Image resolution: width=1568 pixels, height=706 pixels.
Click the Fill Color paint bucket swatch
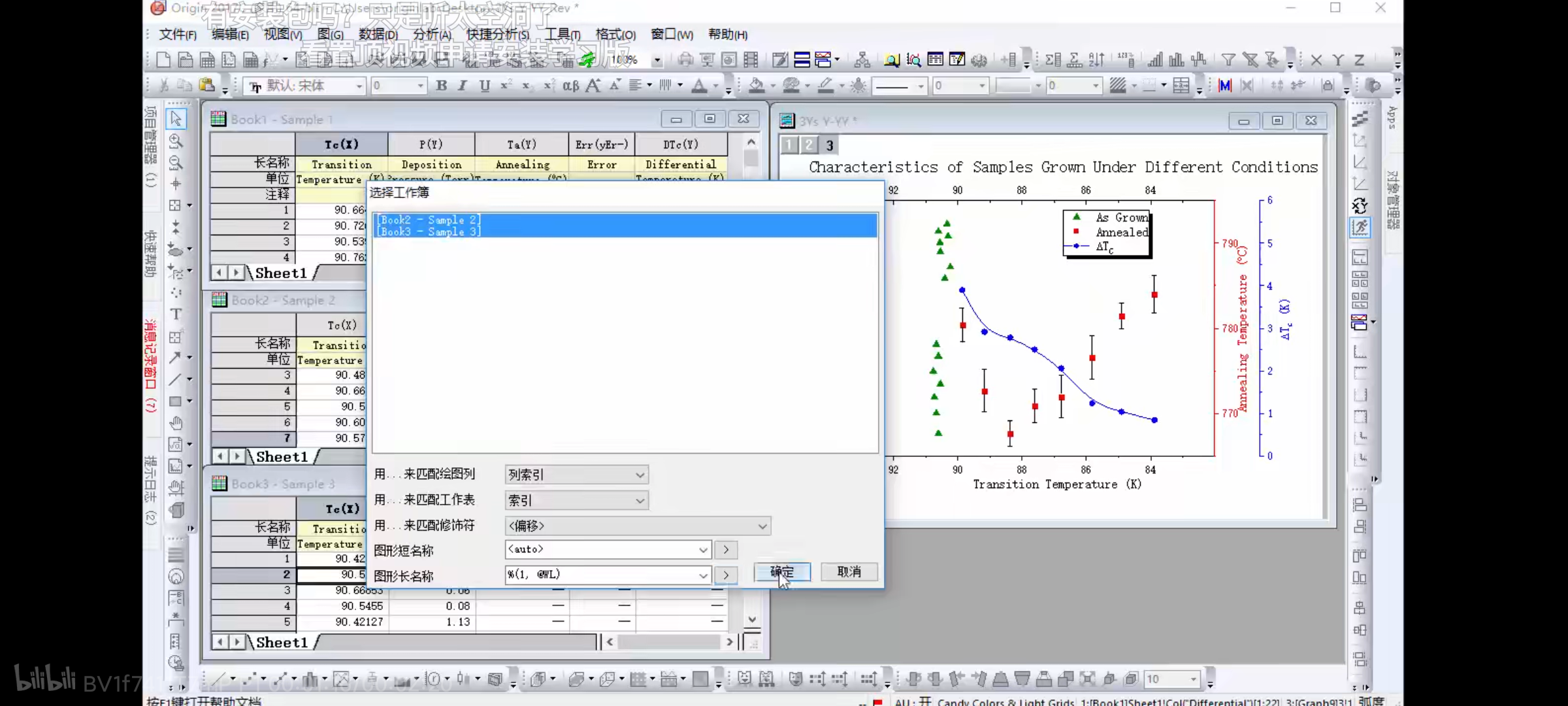(757, 86)
